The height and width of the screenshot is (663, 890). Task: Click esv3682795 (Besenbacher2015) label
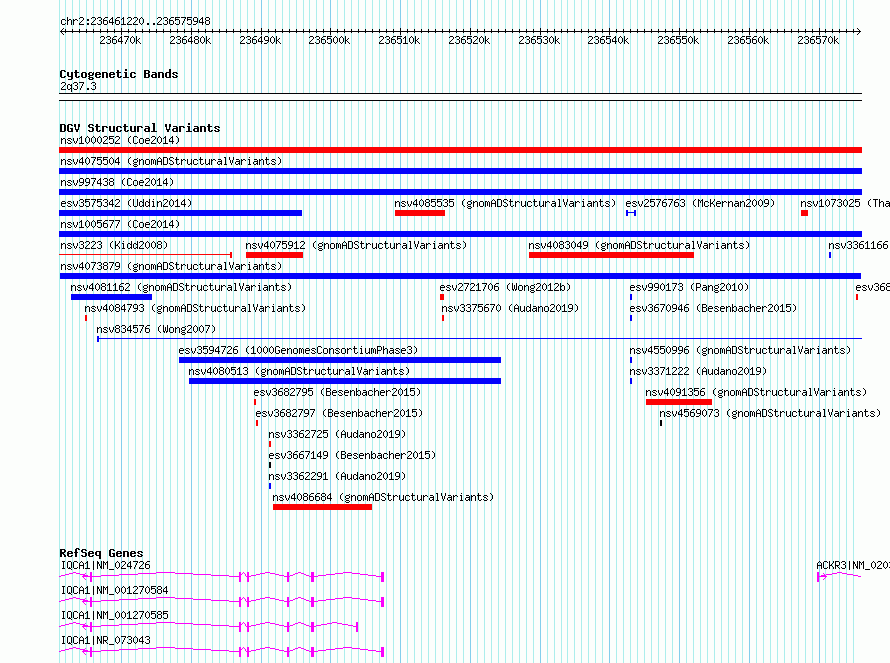(337, 392)
